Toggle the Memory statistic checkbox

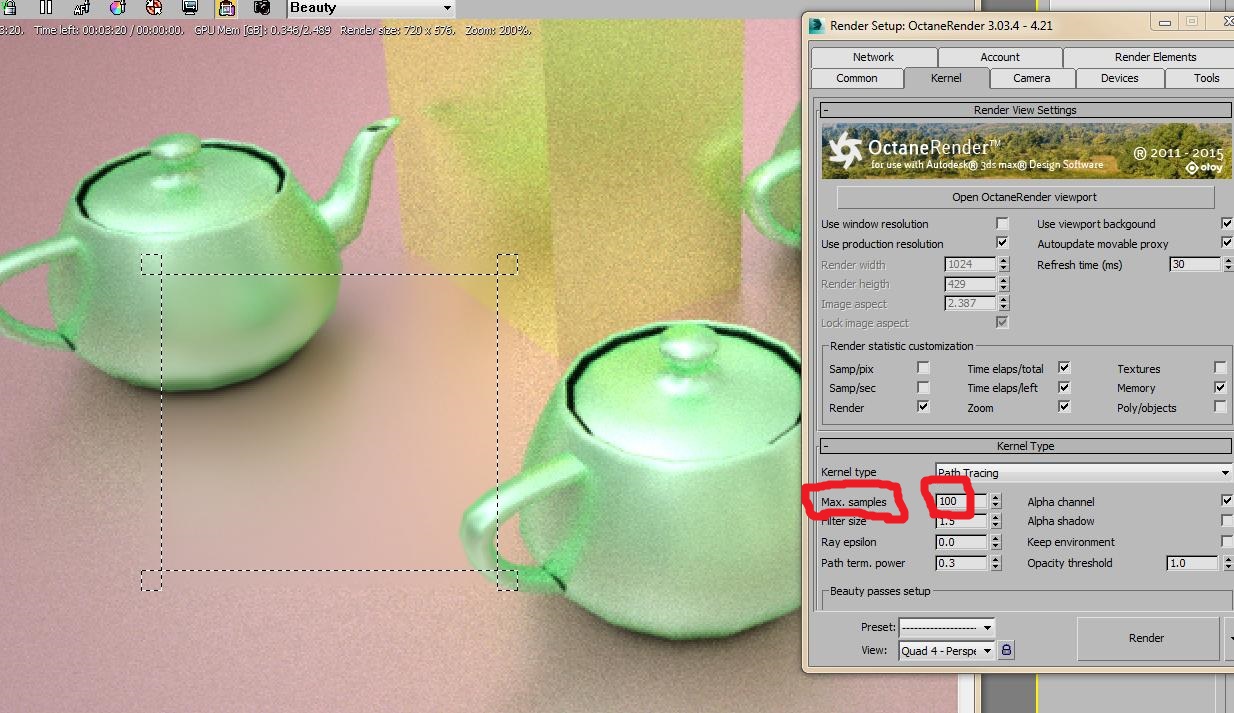pyautogui.click(x=1220, y=387)
